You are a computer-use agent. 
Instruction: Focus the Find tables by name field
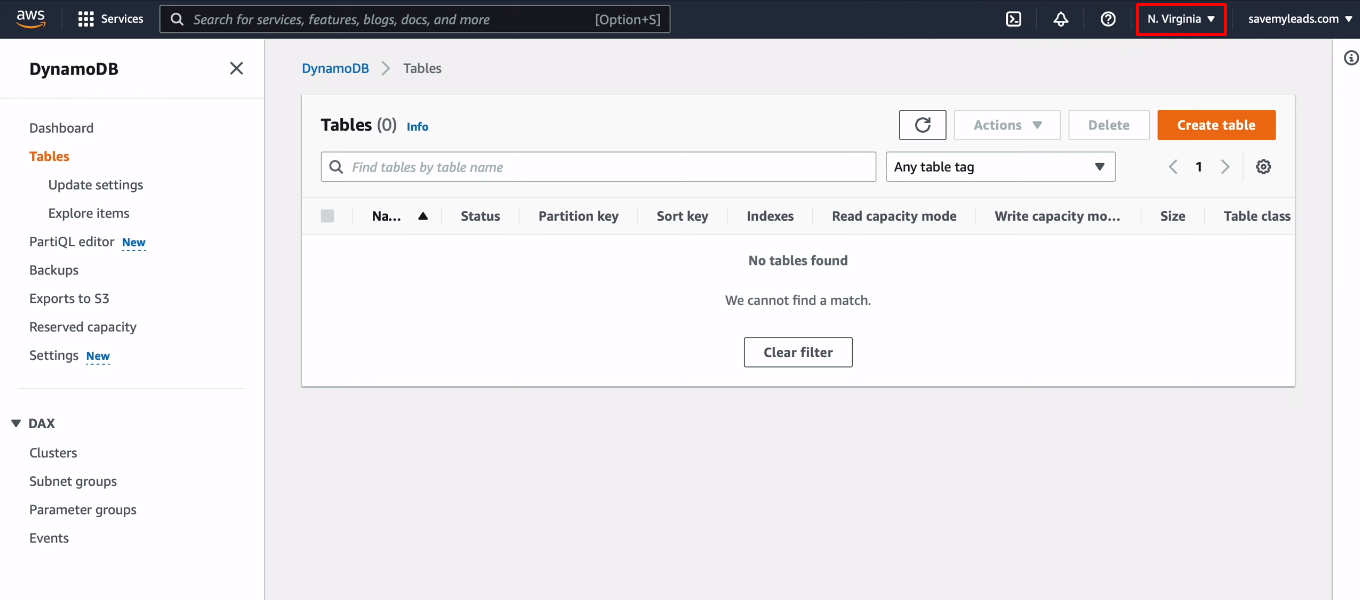(598, 167)
